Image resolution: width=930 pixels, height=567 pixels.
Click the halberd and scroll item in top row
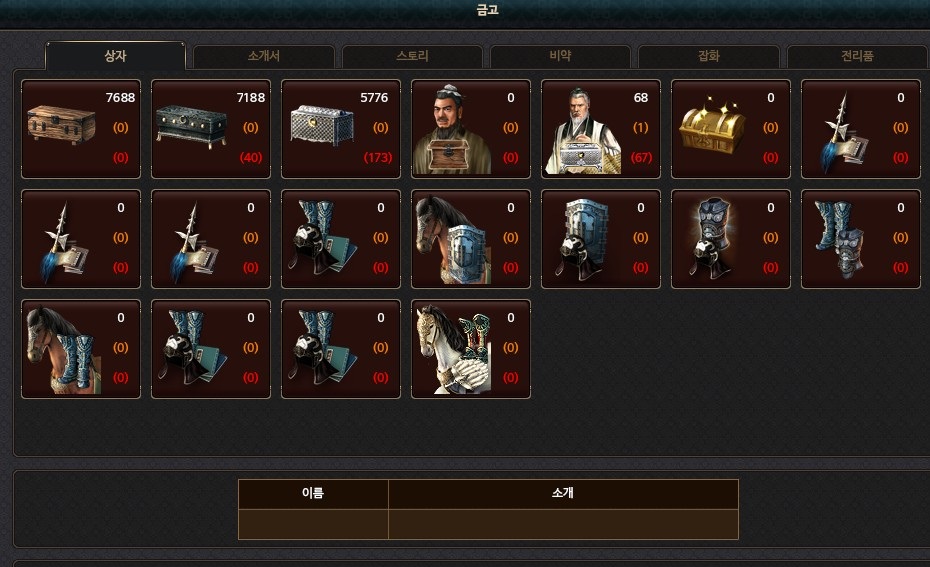click(860, 129)
